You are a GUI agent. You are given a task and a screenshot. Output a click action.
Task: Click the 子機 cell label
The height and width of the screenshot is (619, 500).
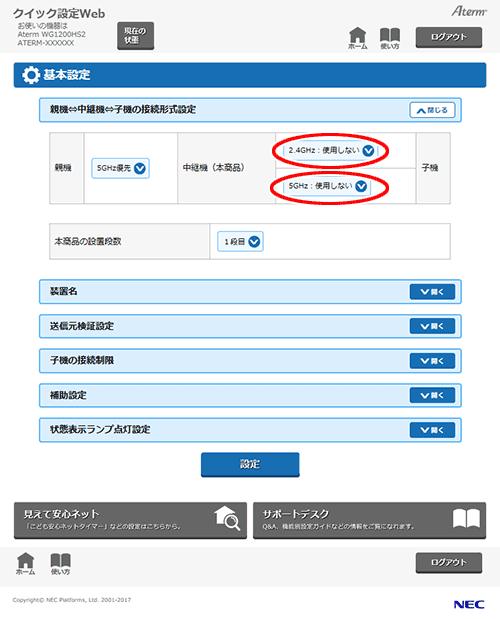[x=430, y=168]
